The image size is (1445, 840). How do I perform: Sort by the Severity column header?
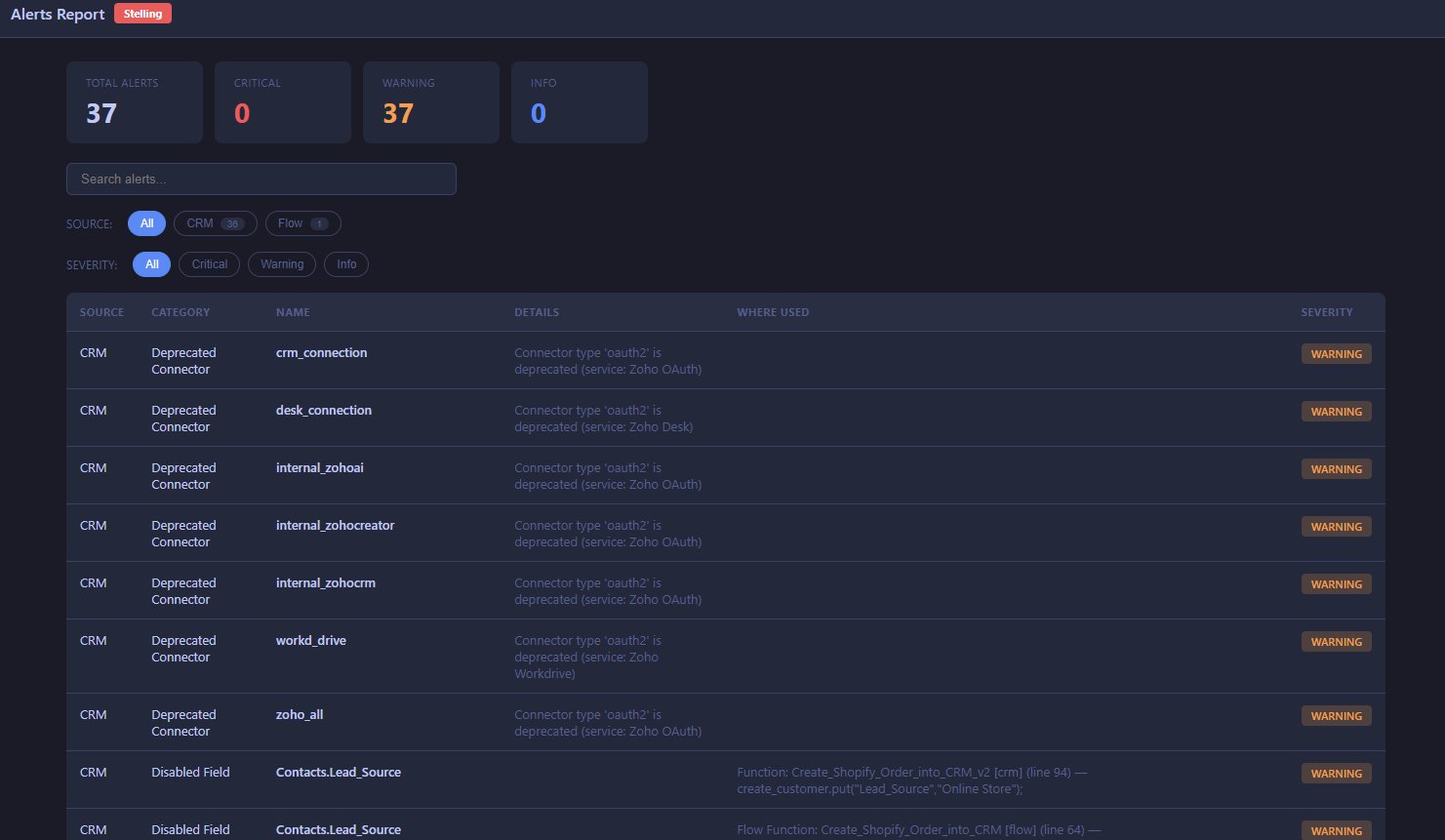1327,311
